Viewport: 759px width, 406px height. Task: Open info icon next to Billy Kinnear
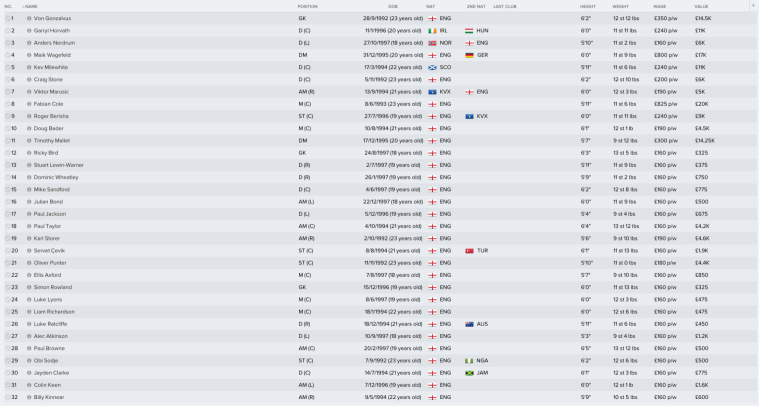pyautogui.click(x=29, y=396)
